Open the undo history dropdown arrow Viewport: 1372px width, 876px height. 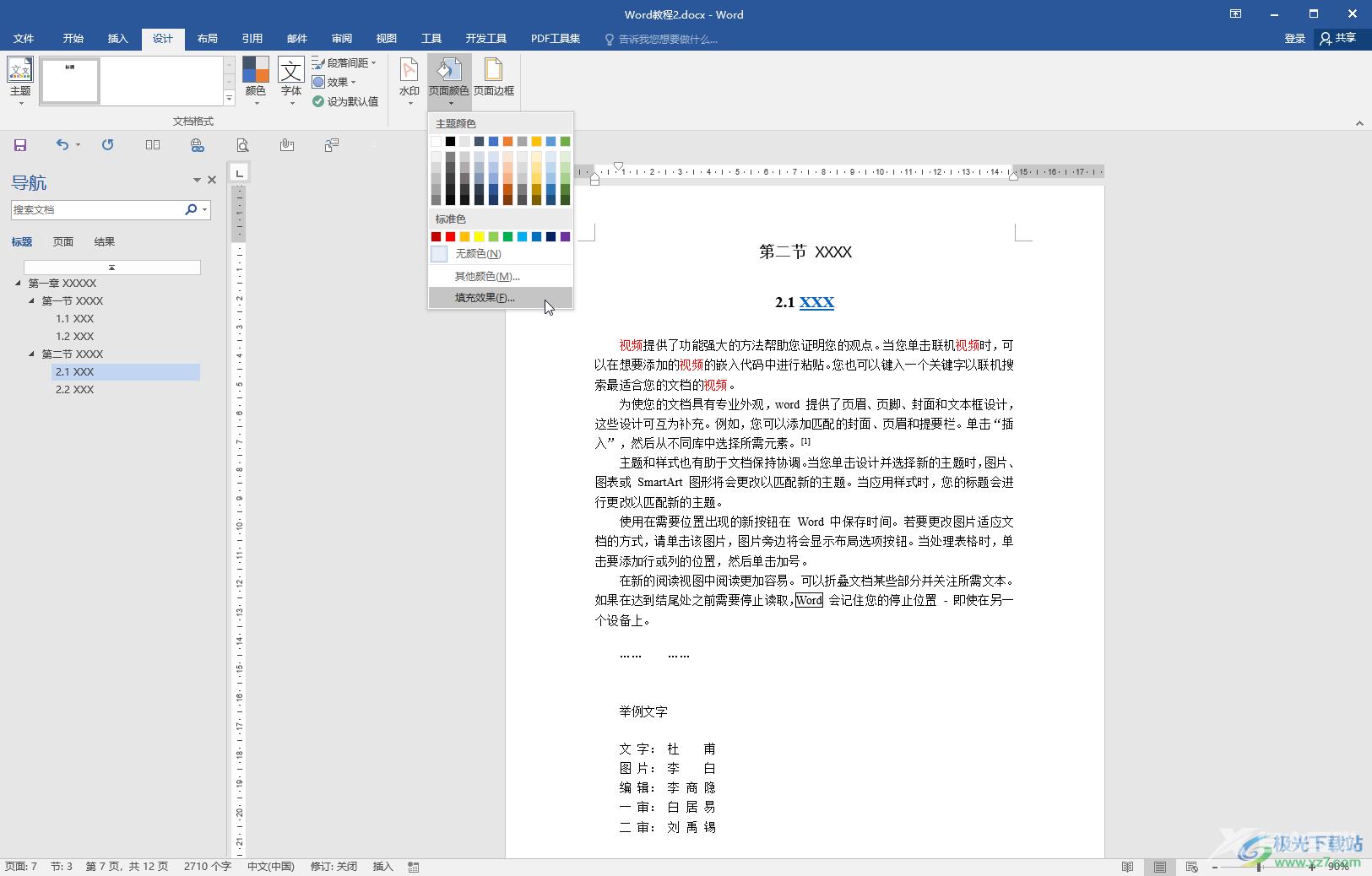[78, 145]
